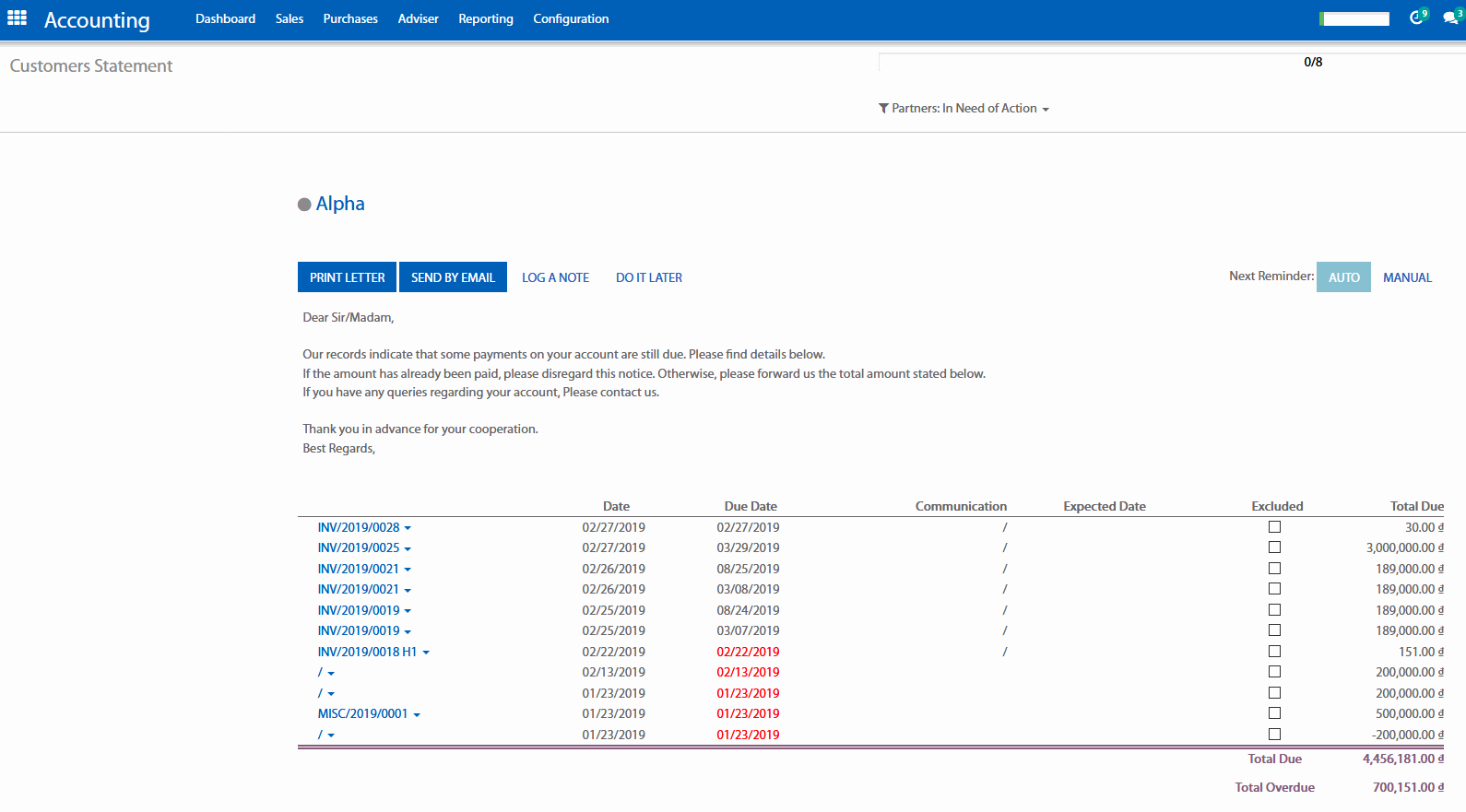Open the Configuration menu
Viewport: 1466px width, 812px height.
click(x=571, y=18)
